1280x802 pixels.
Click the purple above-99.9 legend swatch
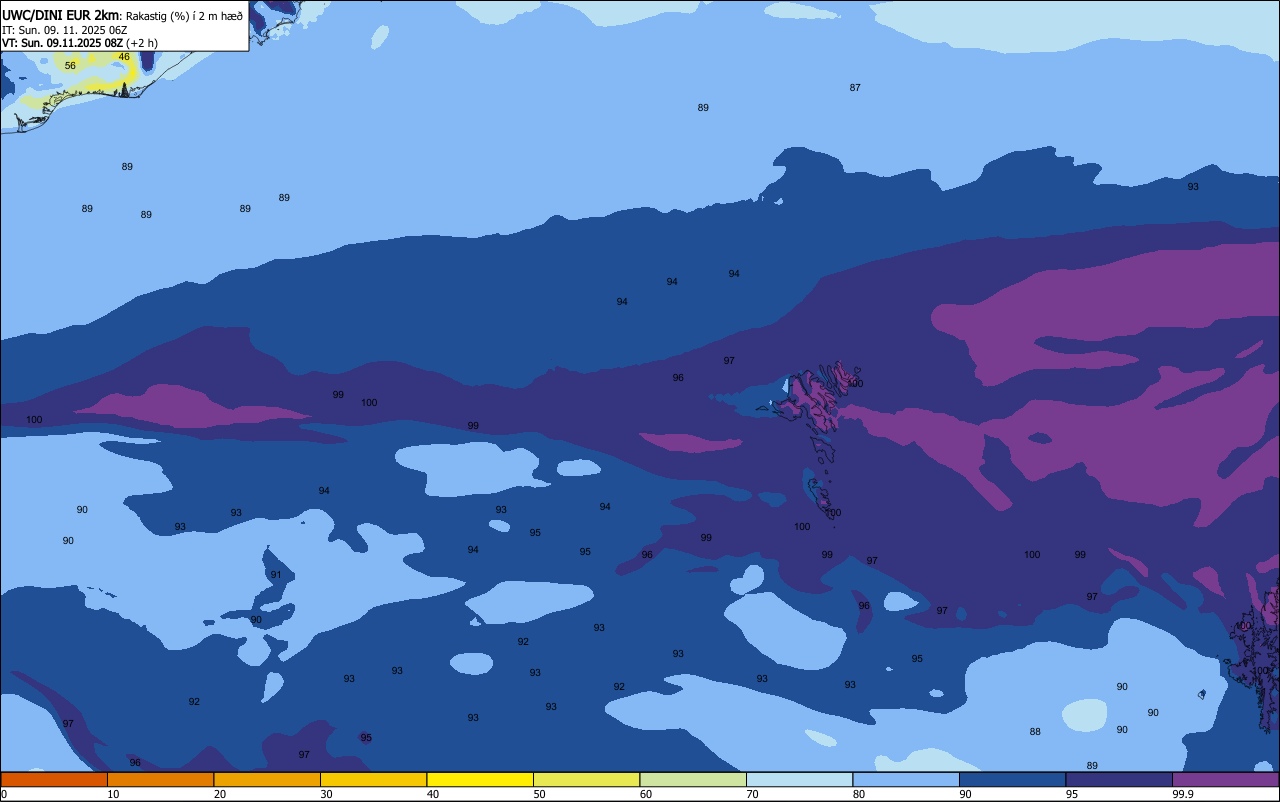tap(1225, 779)
